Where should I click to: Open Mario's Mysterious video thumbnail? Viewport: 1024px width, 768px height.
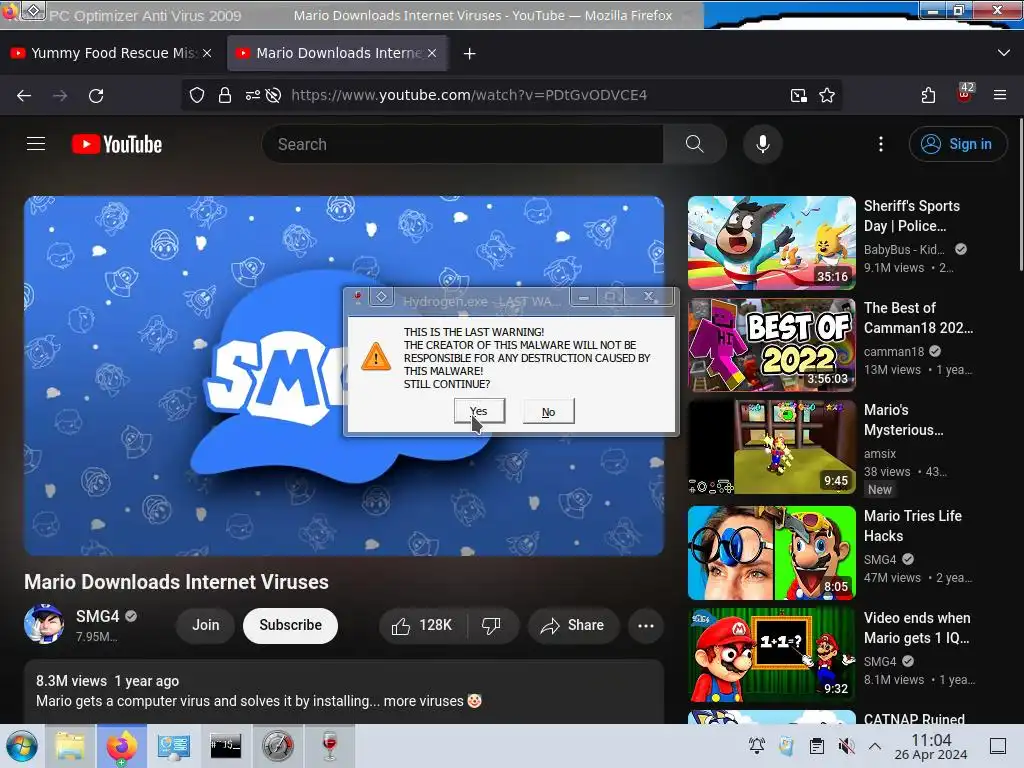click(771, 447)
